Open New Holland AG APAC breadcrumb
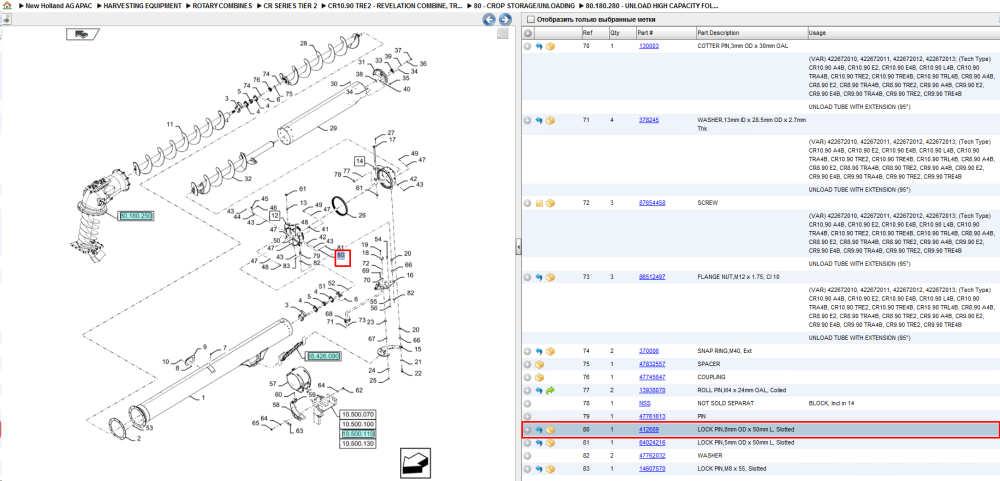 59,5
